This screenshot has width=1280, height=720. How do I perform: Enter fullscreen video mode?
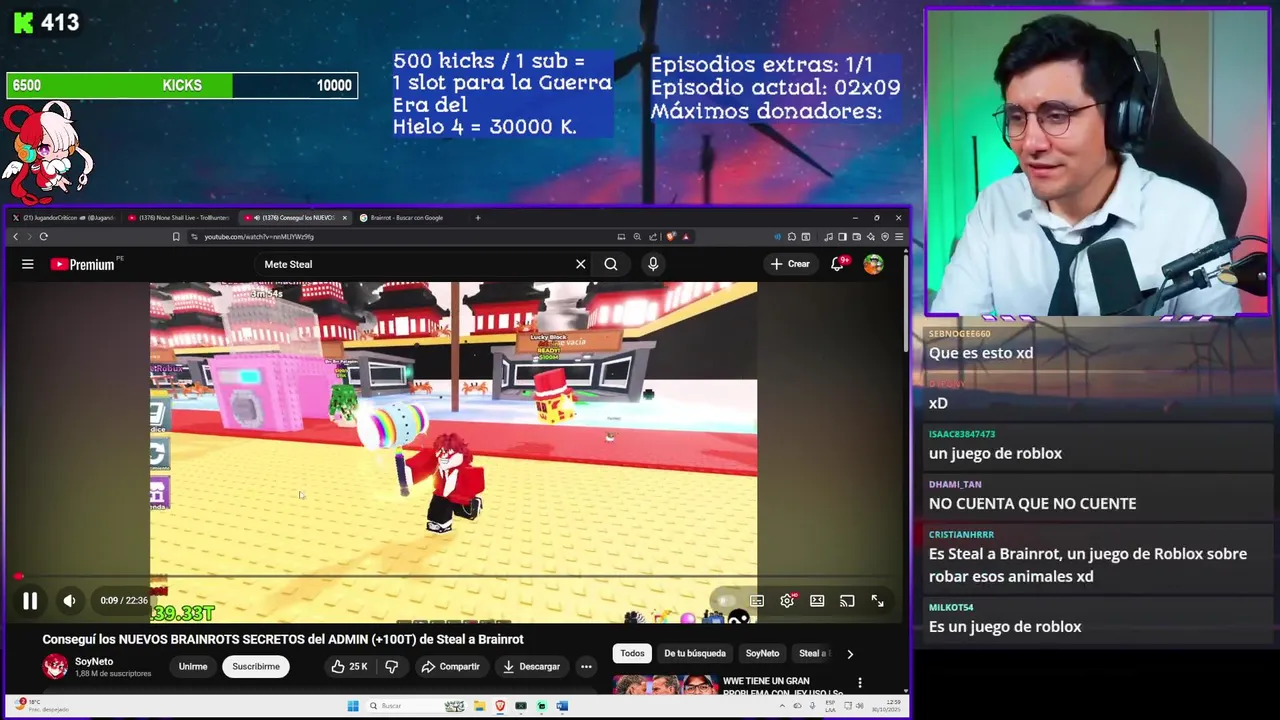point(877,601)
